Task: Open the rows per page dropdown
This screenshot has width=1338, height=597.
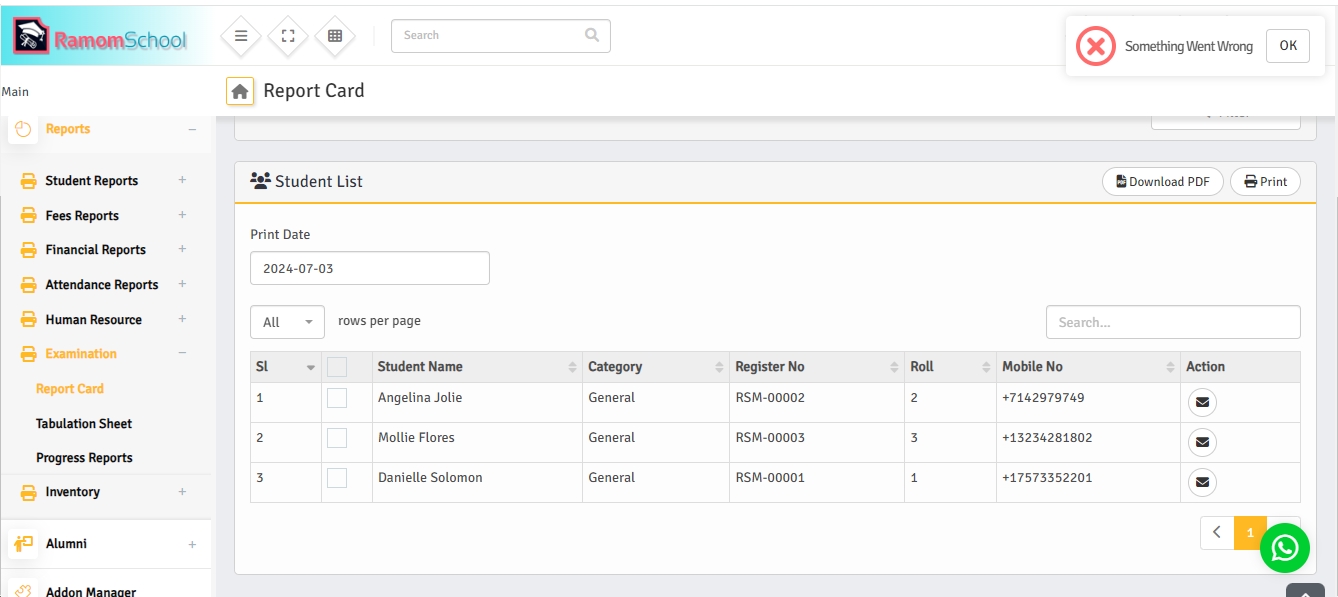Action: point(287,322)
